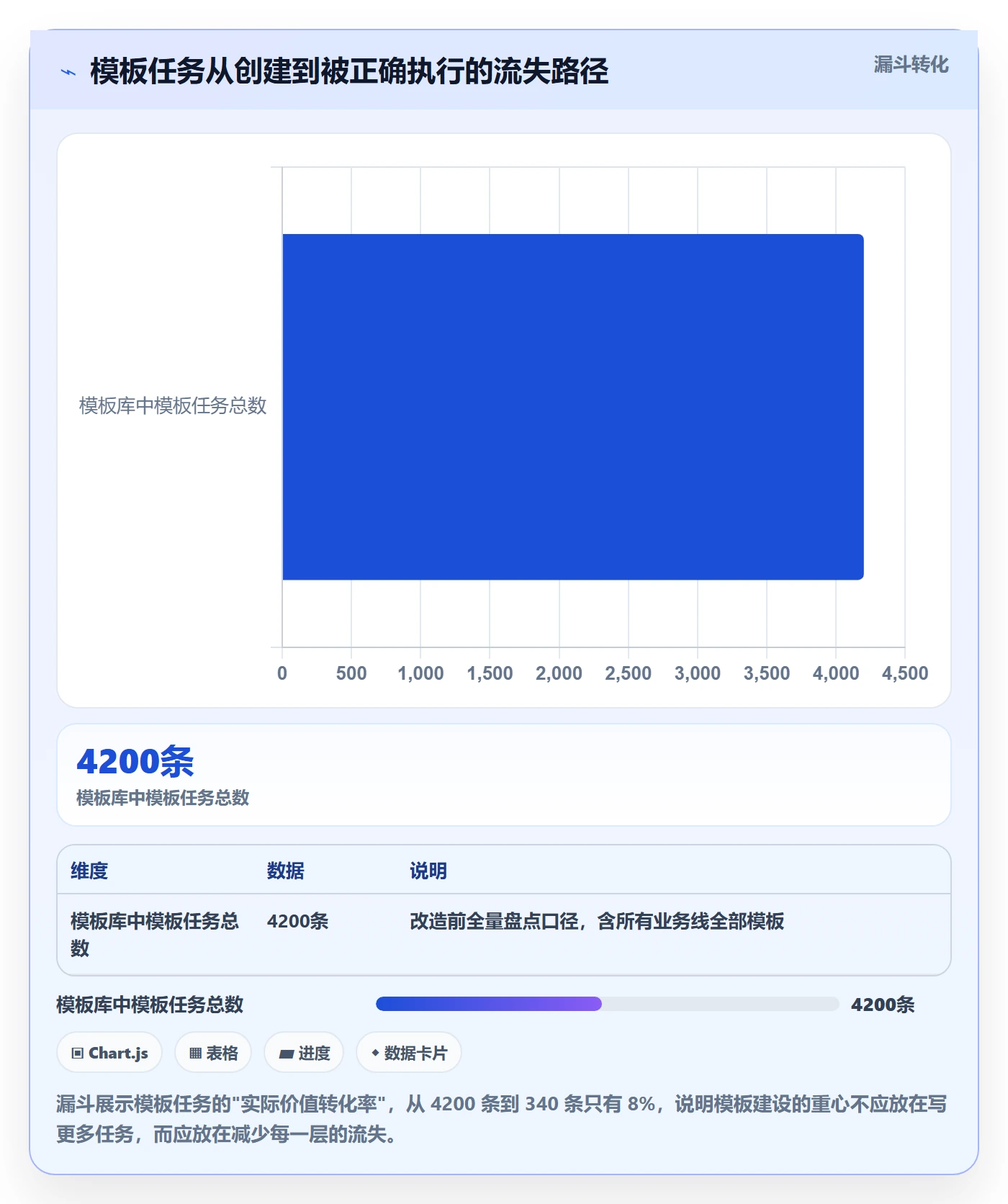Click the 维度 column header

coord(89,871)
